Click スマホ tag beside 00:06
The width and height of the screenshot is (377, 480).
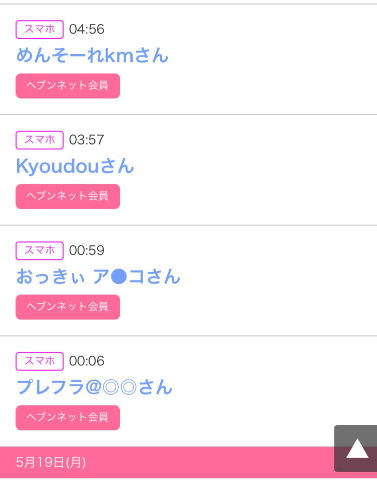pyautogui.click(x=40, y=361)
